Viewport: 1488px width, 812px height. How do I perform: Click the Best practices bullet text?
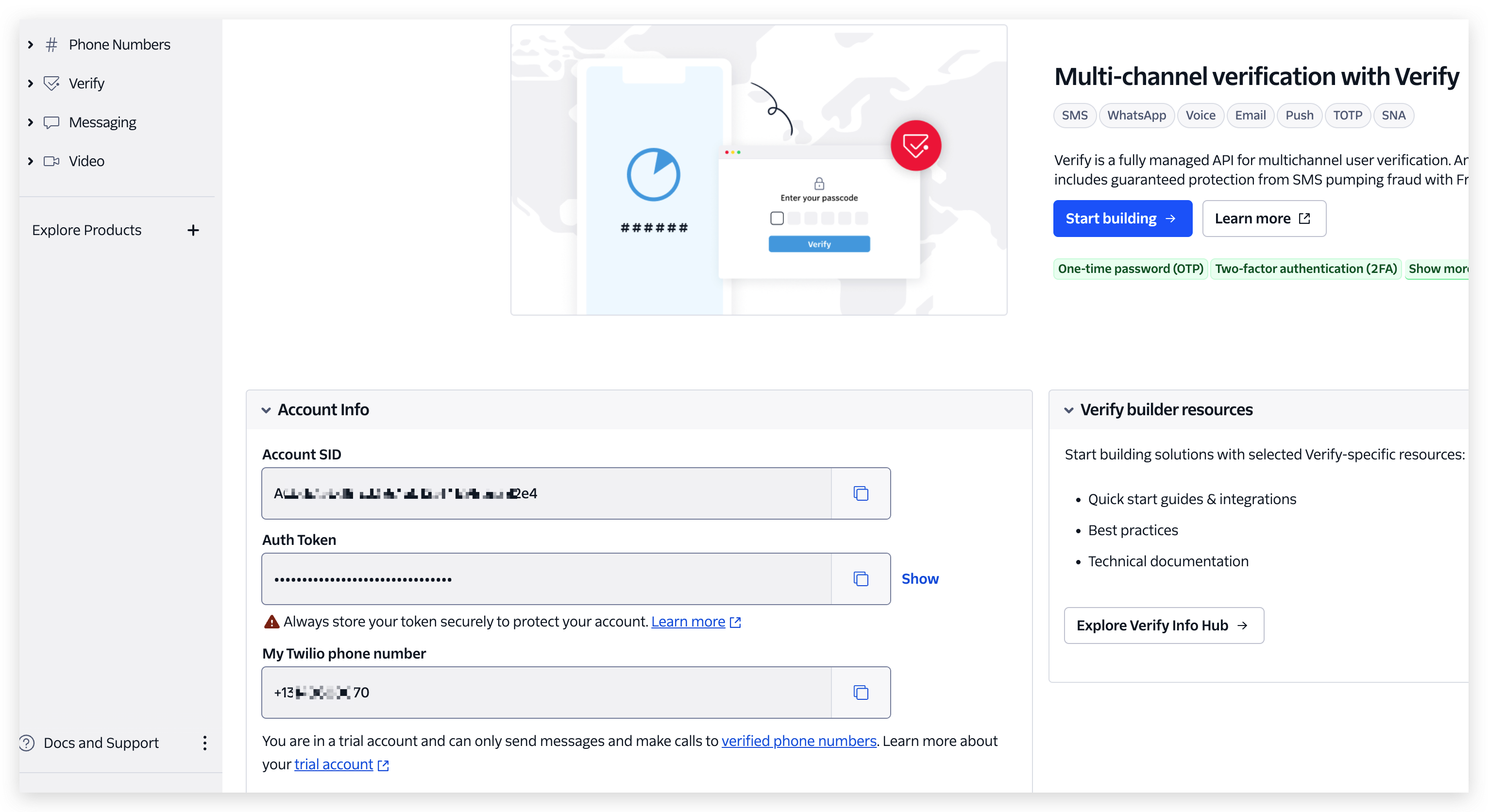tap(1133, 530)
